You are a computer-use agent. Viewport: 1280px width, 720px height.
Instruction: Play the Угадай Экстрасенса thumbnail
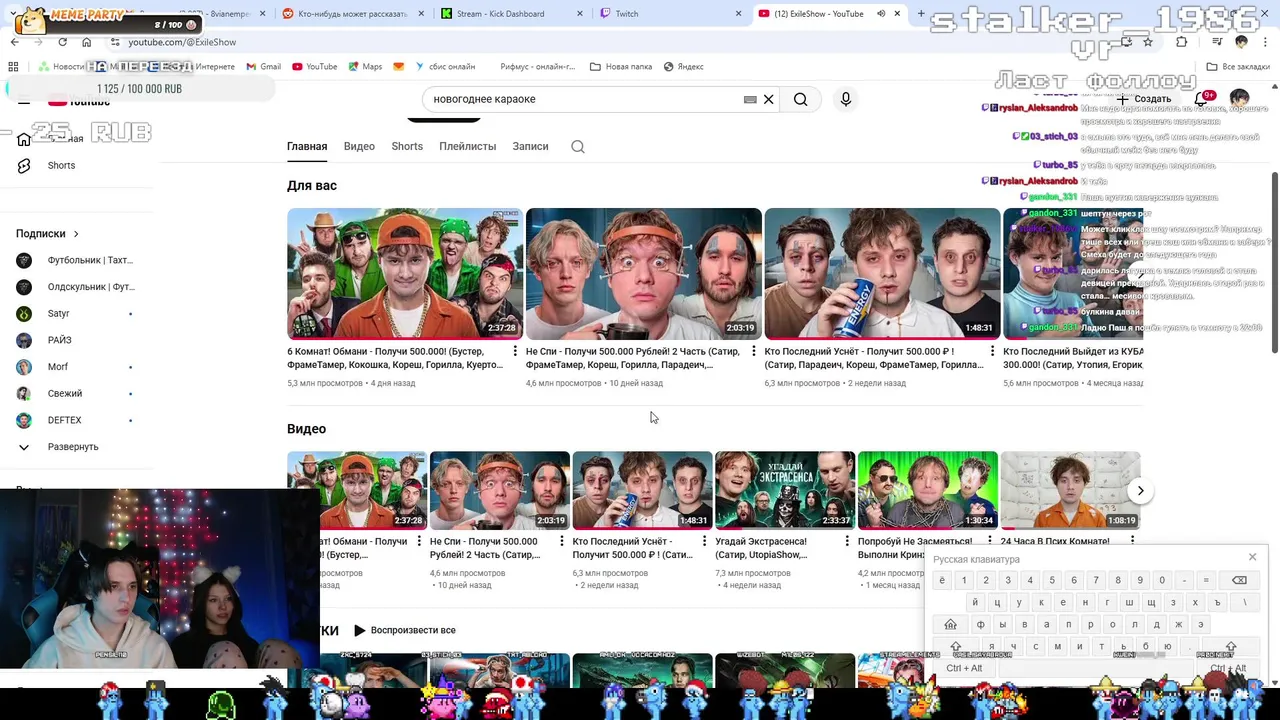[785, 490]
